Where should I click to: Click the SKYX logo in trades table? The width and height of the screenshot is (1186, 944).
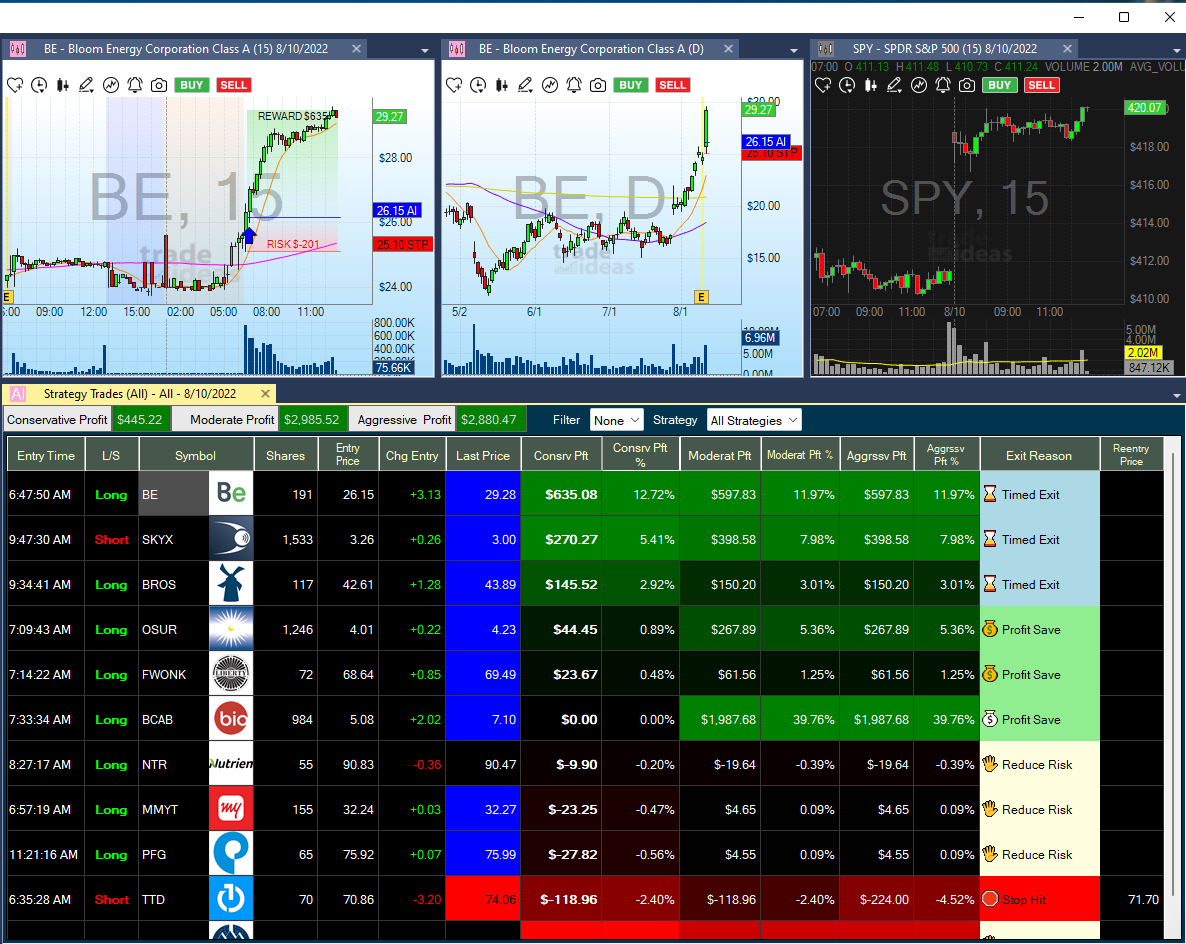click(231, 539)
